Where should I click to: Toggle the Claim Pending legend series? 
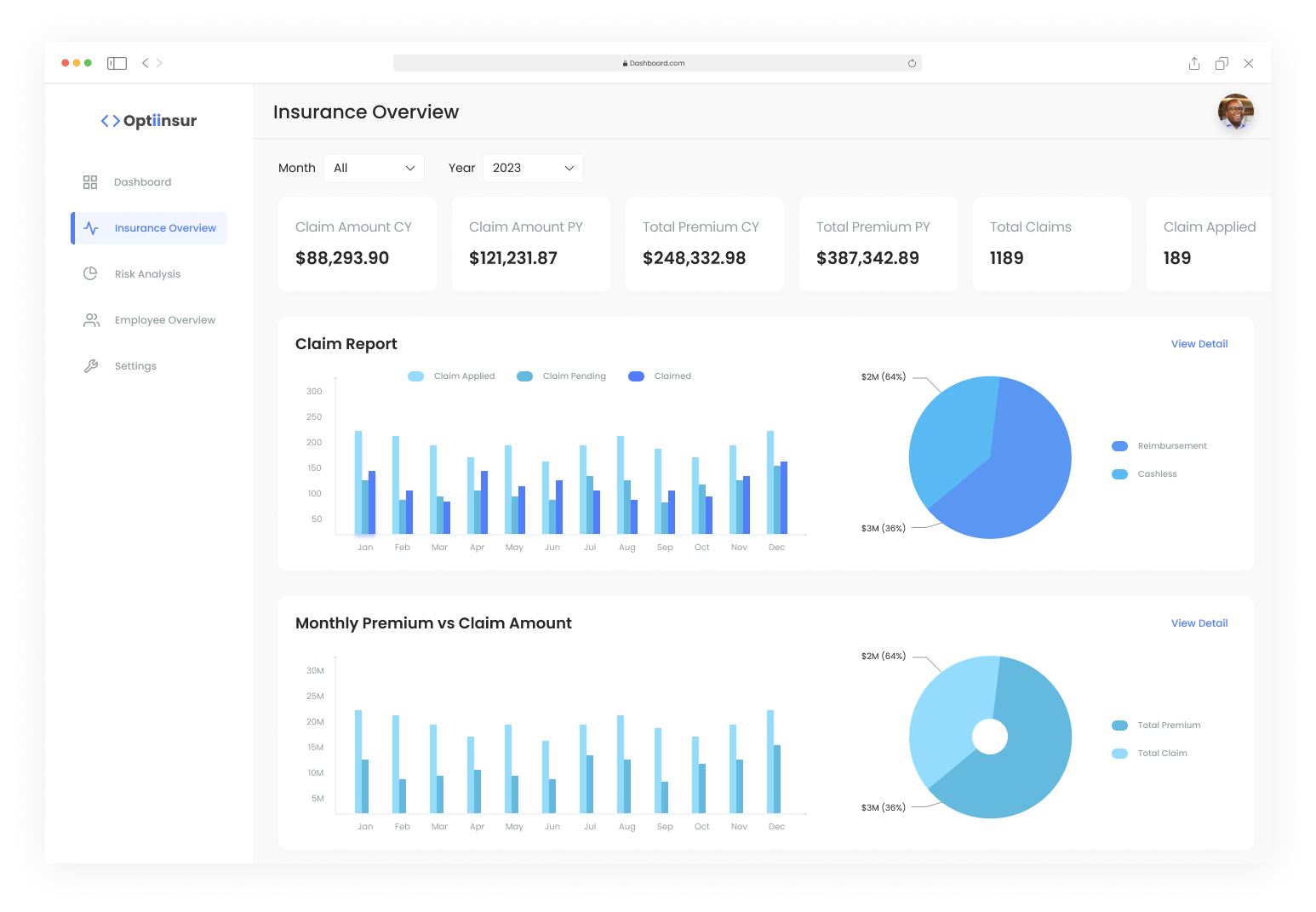[x=562, y=376]
